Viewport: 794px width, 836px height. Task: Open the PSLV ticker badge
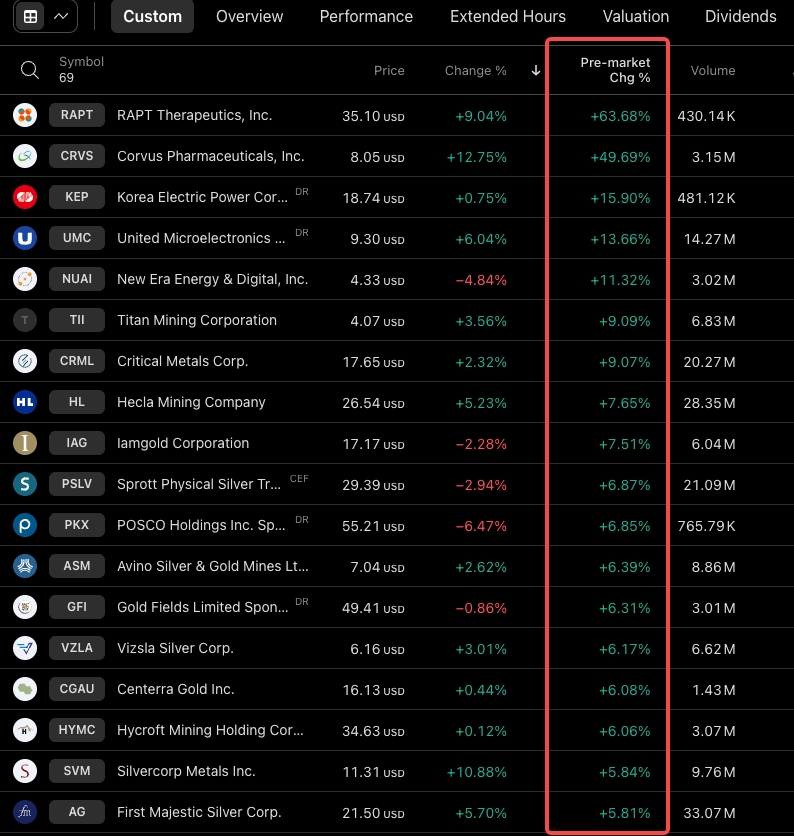77,484
